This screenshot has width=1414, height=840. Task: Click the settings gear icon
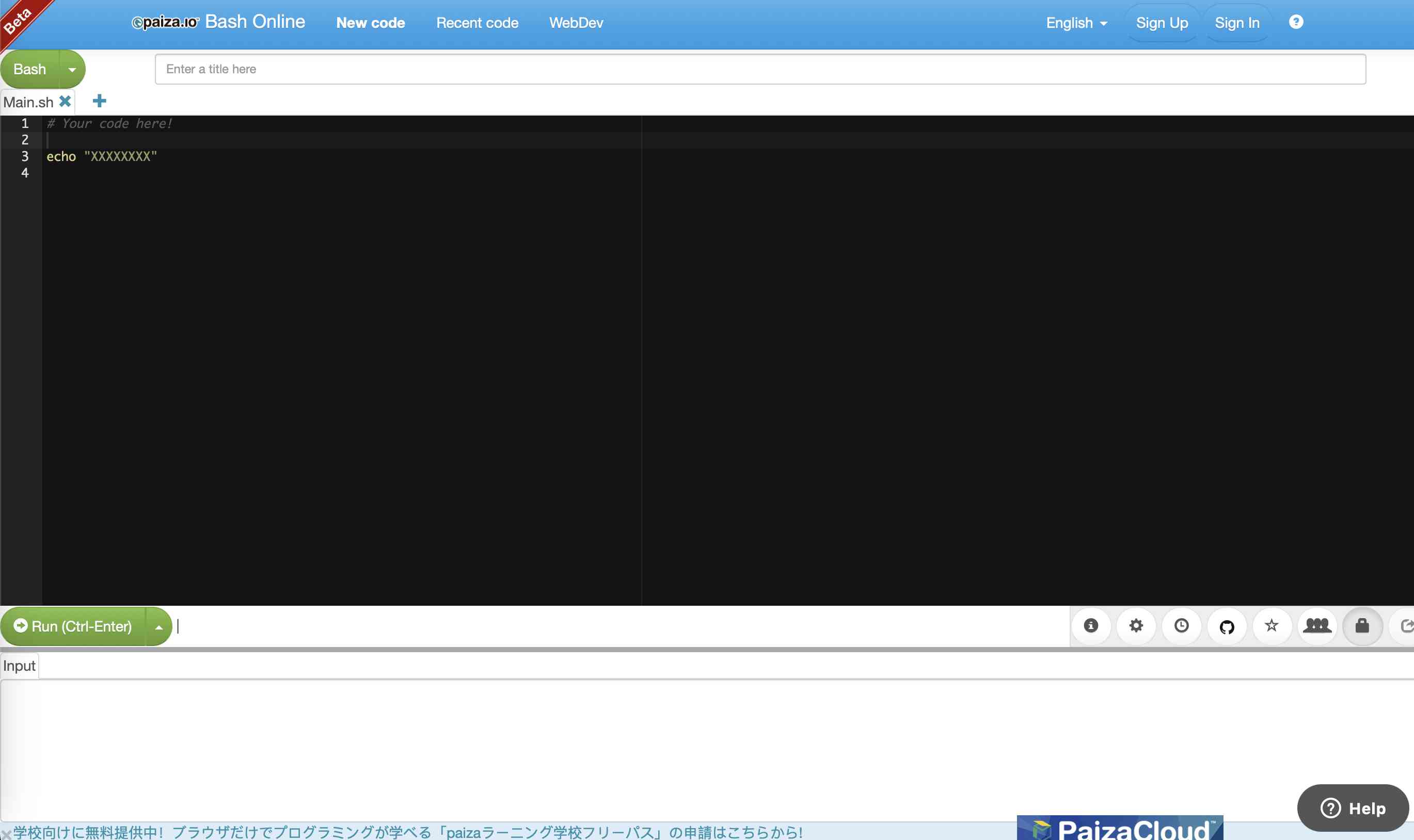click(x=1135, y=625)
